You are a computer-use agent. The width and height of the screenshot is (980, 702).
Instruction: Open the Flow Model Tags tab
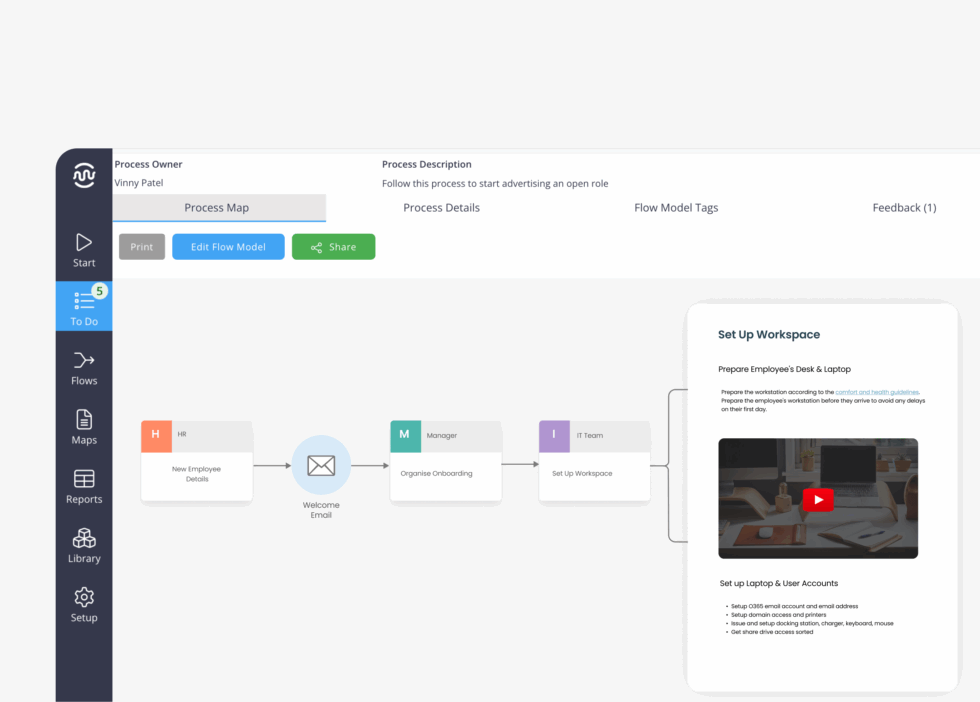tap(676, 207)
